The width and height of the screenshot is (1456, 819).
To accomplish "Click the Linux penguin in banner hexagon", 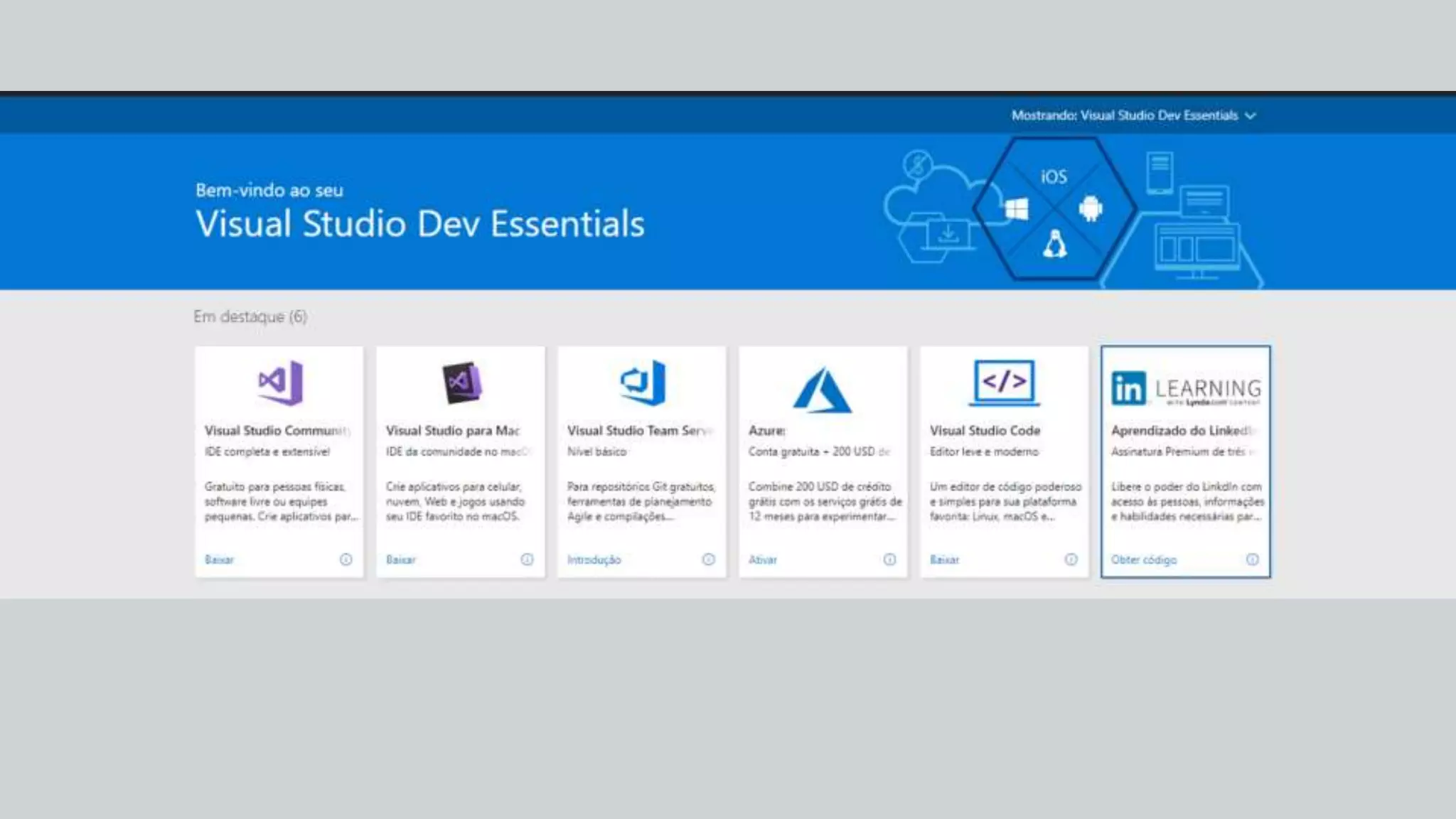I will click(1054, 244).
